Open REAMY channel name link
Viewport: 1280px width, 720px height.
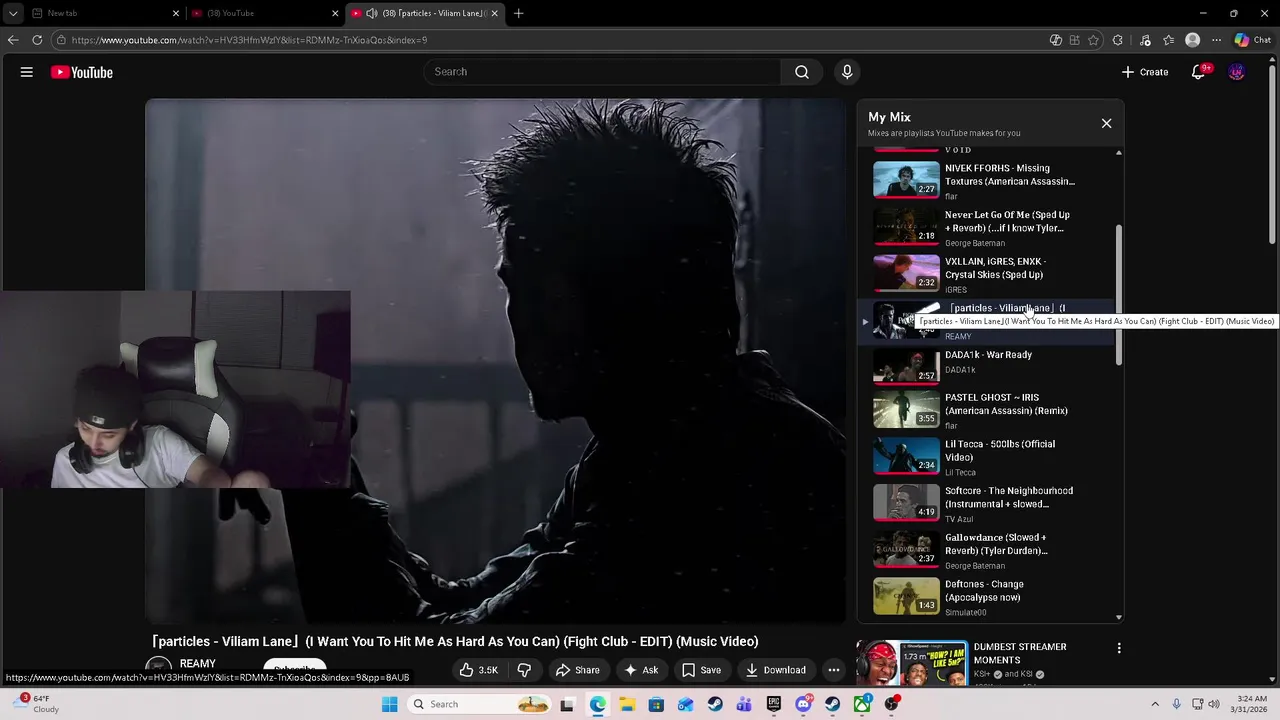click(197, 664)
